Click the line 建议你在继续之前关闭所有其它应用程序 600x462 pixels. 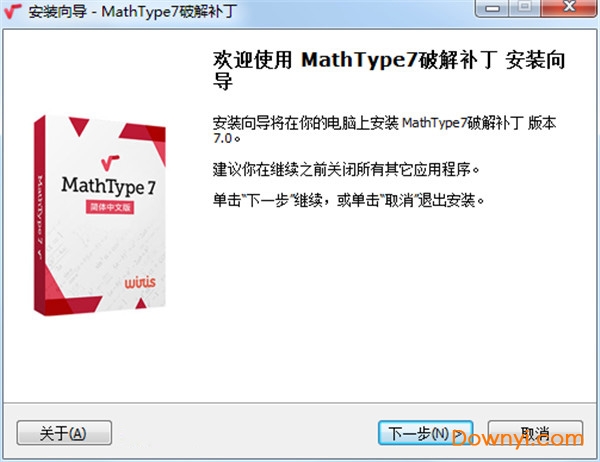(346, 169)
